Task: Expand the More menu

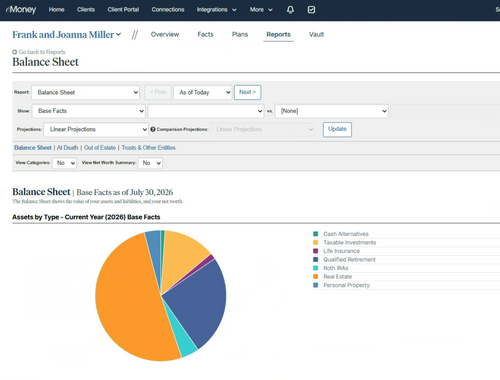Action: click(261, 10)
